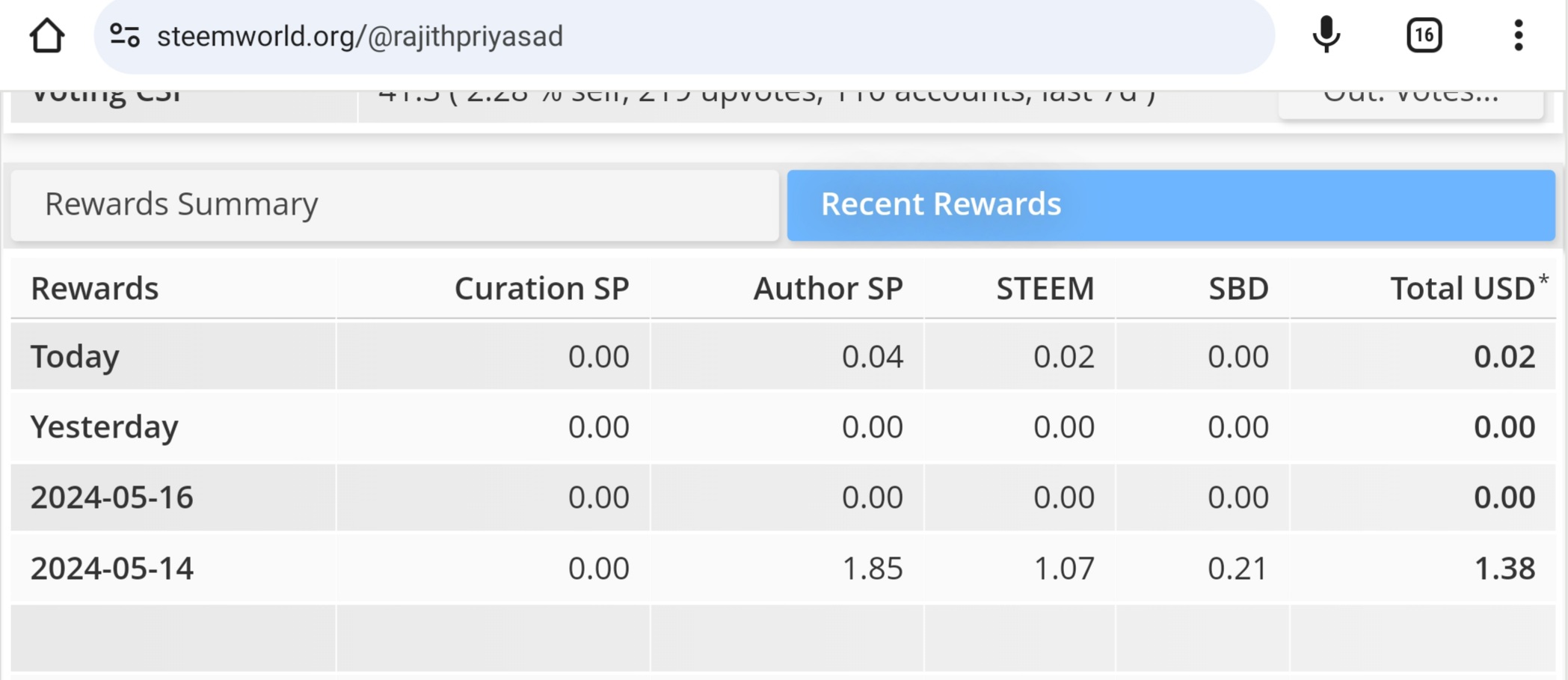
Task: Open the three-dot browser menu
Action: (1518, 35)
